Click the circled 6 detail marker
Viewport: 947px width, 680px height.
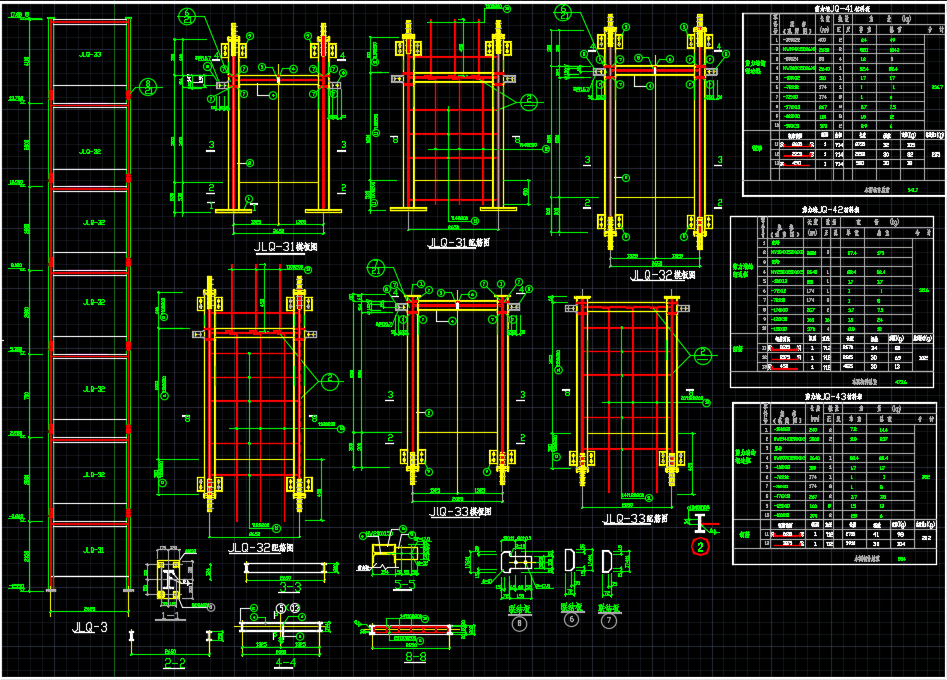pyautogui.click(x=571, y=620)
